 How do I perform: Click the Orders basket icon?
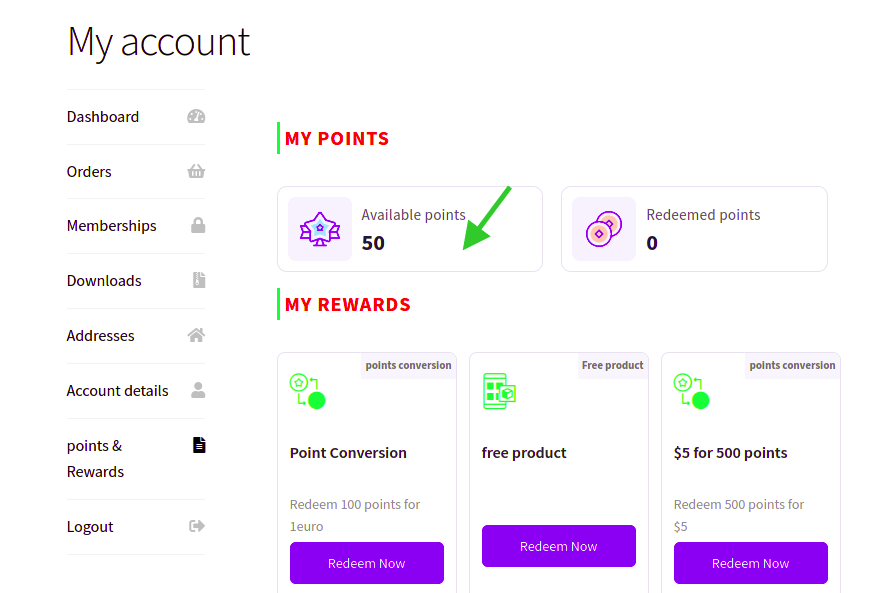(196, 171)
